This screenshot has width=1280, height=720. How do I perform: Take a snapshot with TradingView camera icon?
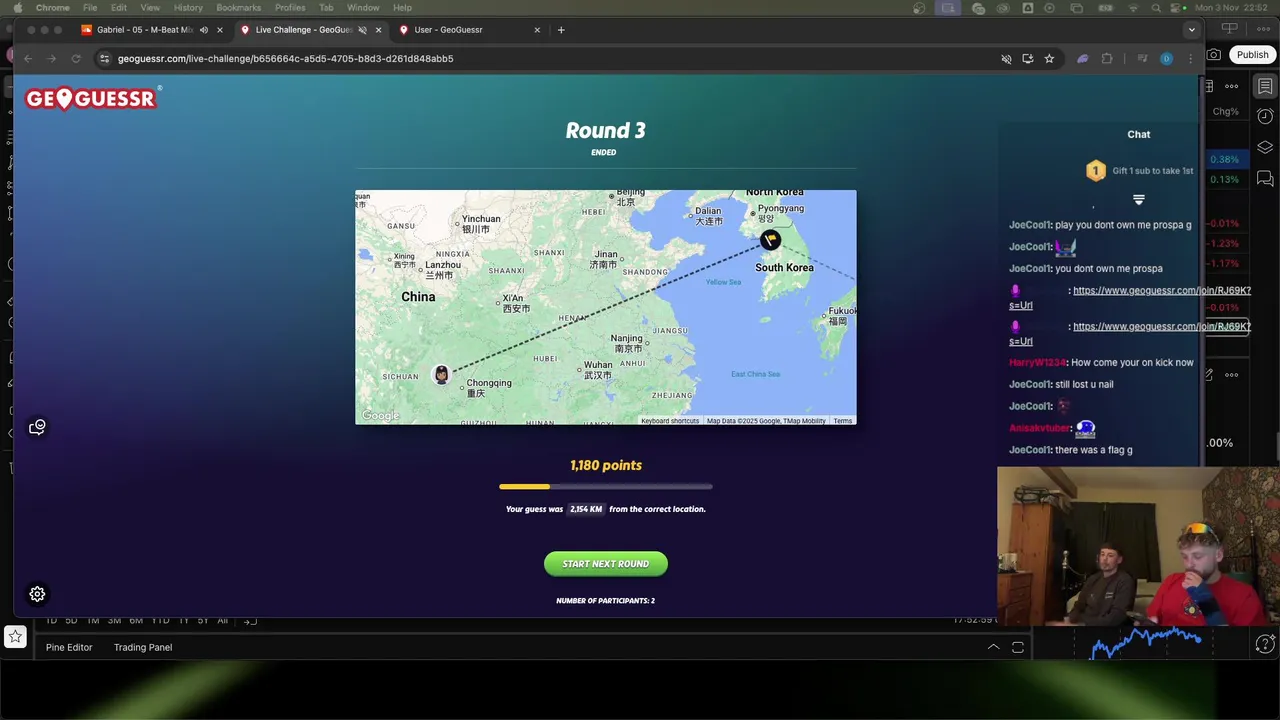point(1214,55)
